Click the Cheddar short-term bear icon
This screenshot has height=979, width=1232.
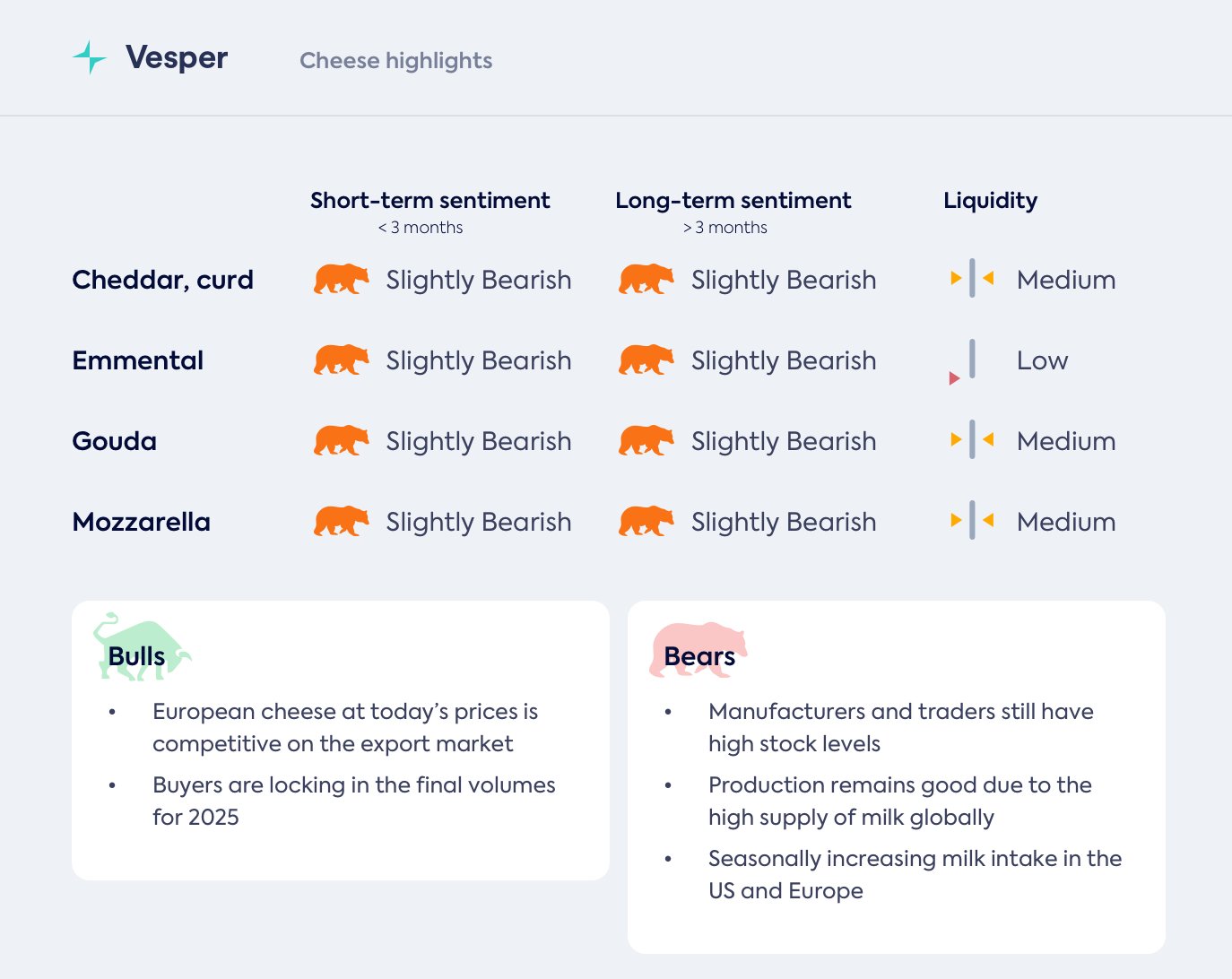coord(341,280)
